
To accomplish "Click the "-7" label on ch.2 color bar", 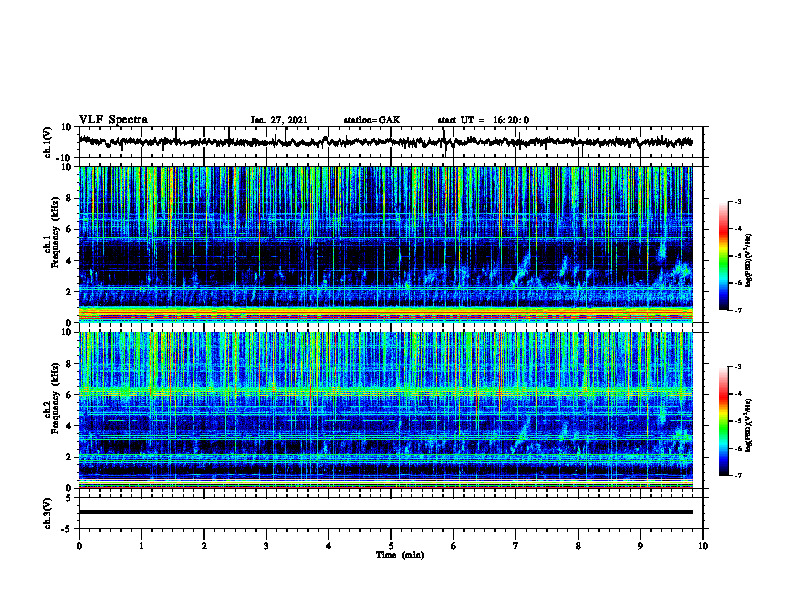I will click(738, 476).
